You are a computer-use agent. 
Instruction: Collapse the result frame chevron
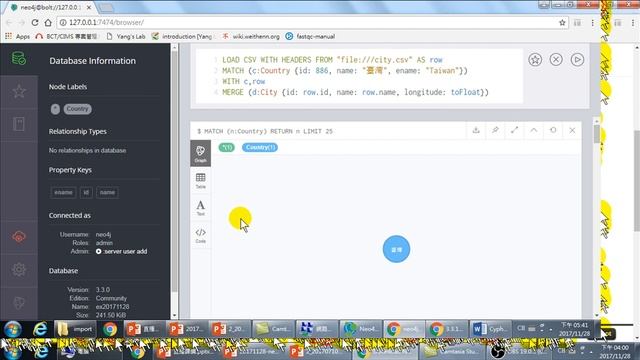pyautogui.click(x=533, y=131)
